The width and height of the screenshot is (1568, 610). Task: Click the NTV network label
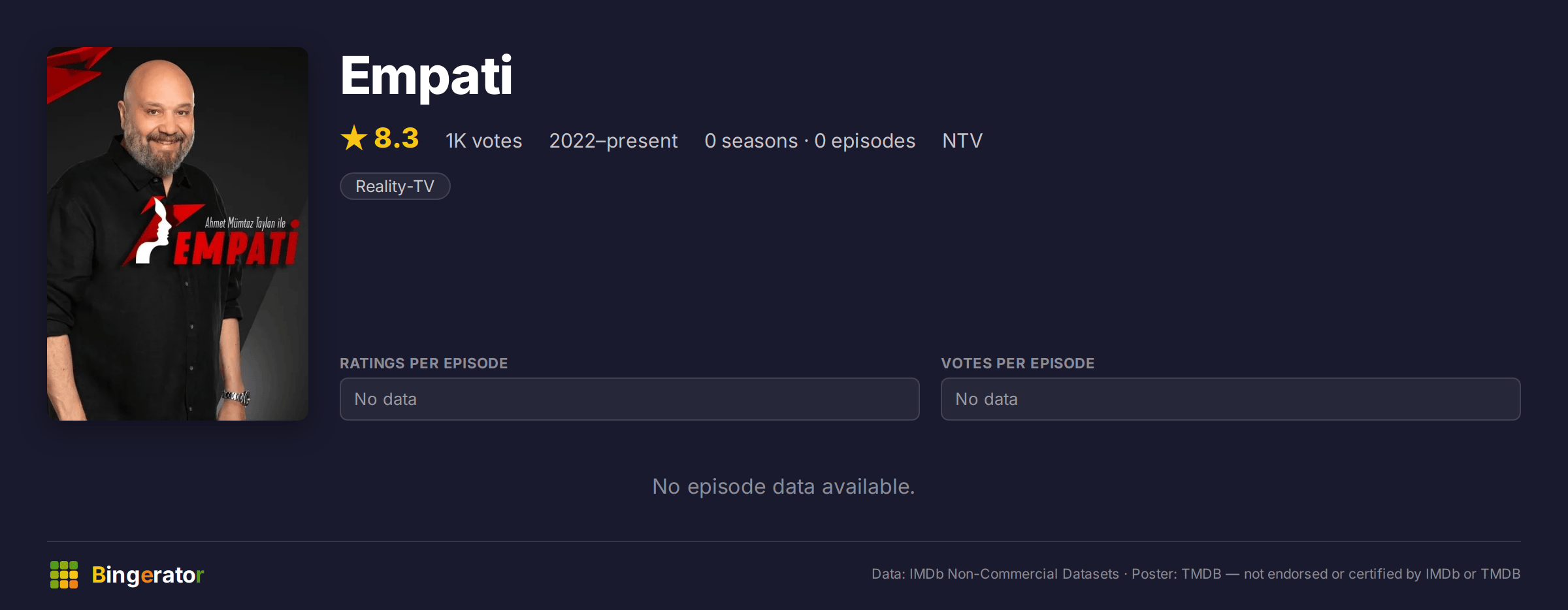(962, 140)
